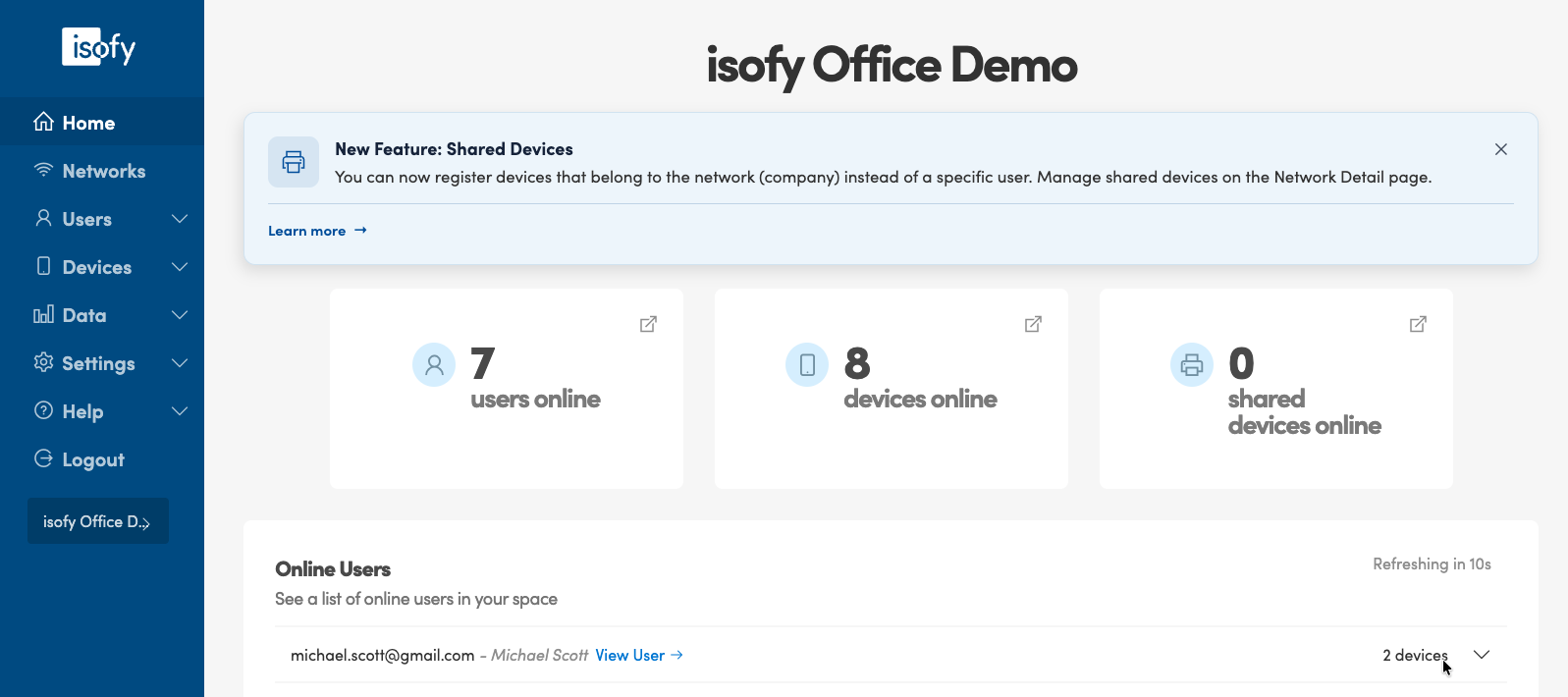Click the italic 'Michael Scott' name text
The width and height of the screenshot is (1568, 697).
(x=540, y=655)
